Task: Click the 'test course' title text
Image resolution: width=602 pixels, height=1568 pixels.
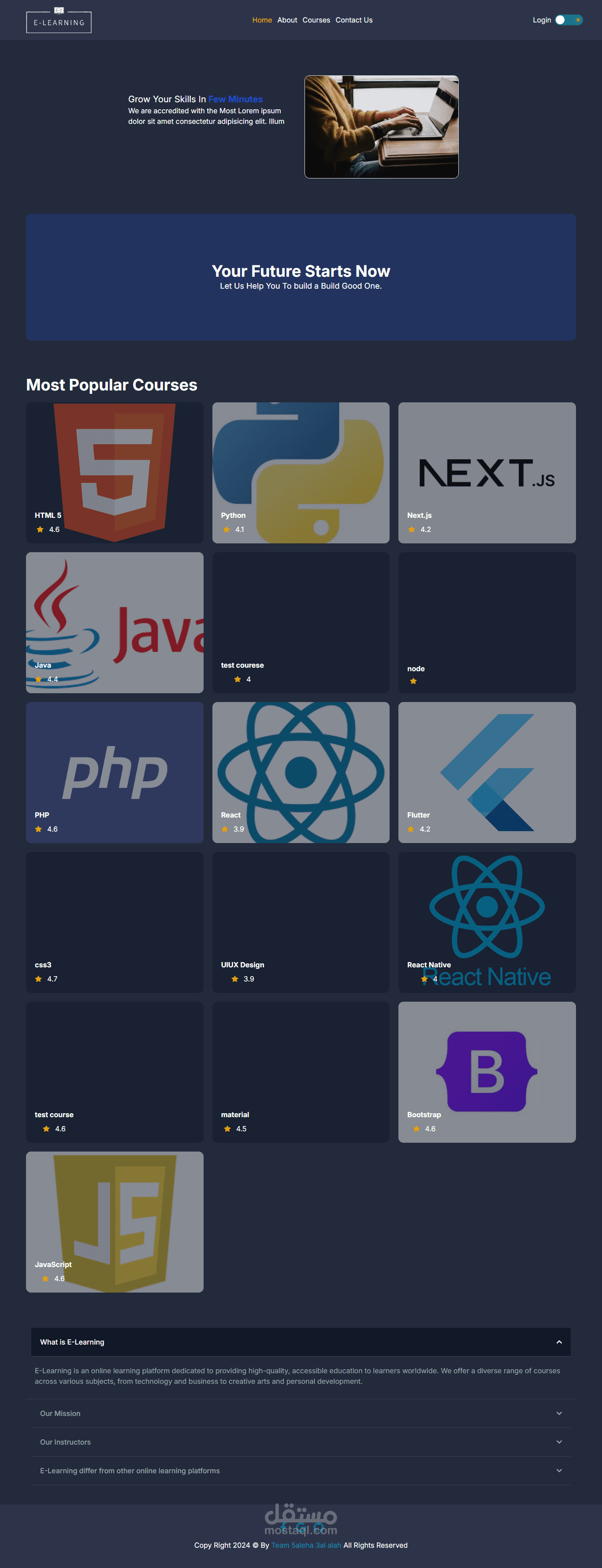Action: pos(54,1115)
